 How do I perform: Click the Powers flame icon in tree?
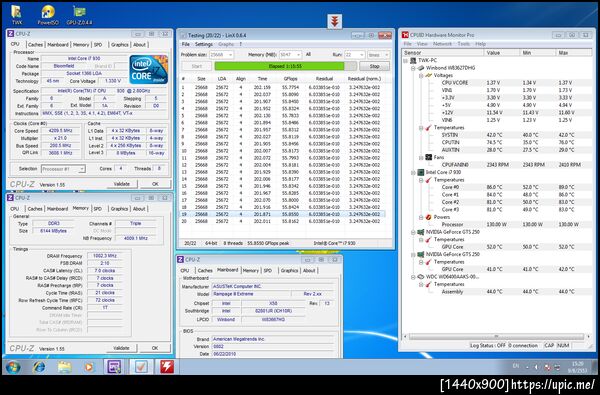tap(429, 217)
